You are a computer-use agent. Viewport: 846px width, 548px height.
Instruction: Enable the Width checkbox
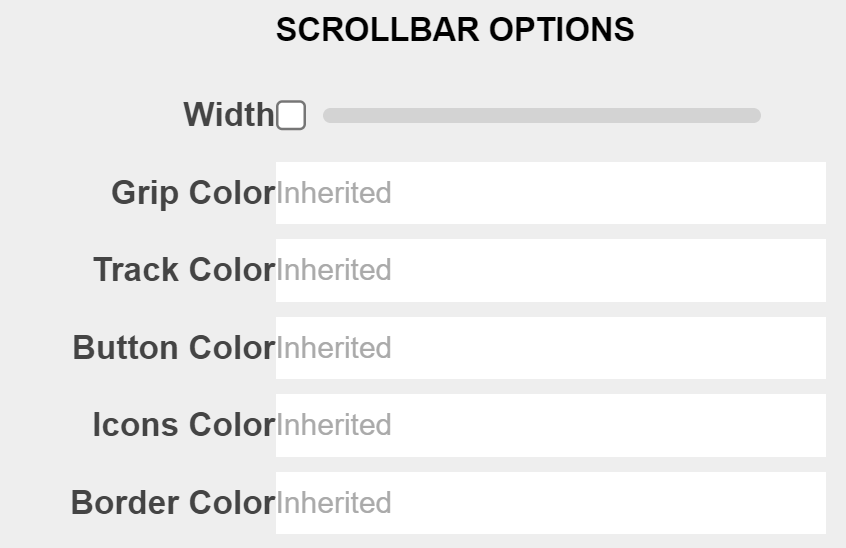pos(291,116)
